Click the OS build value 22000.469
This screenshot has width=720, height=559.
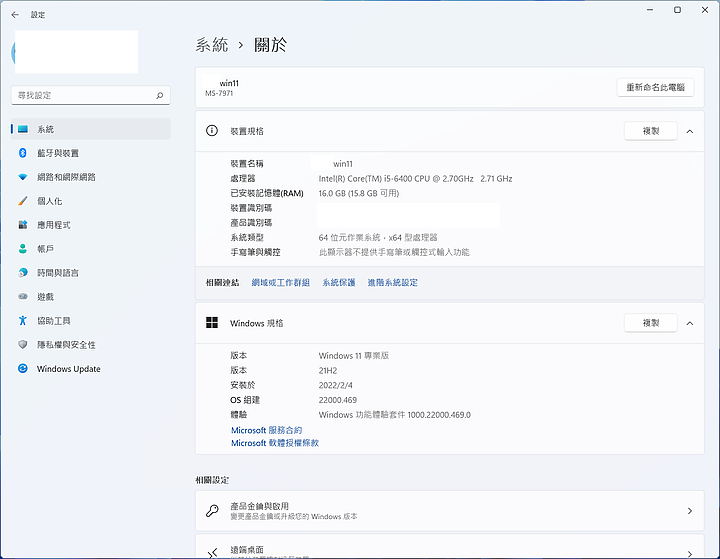[338, 400]
